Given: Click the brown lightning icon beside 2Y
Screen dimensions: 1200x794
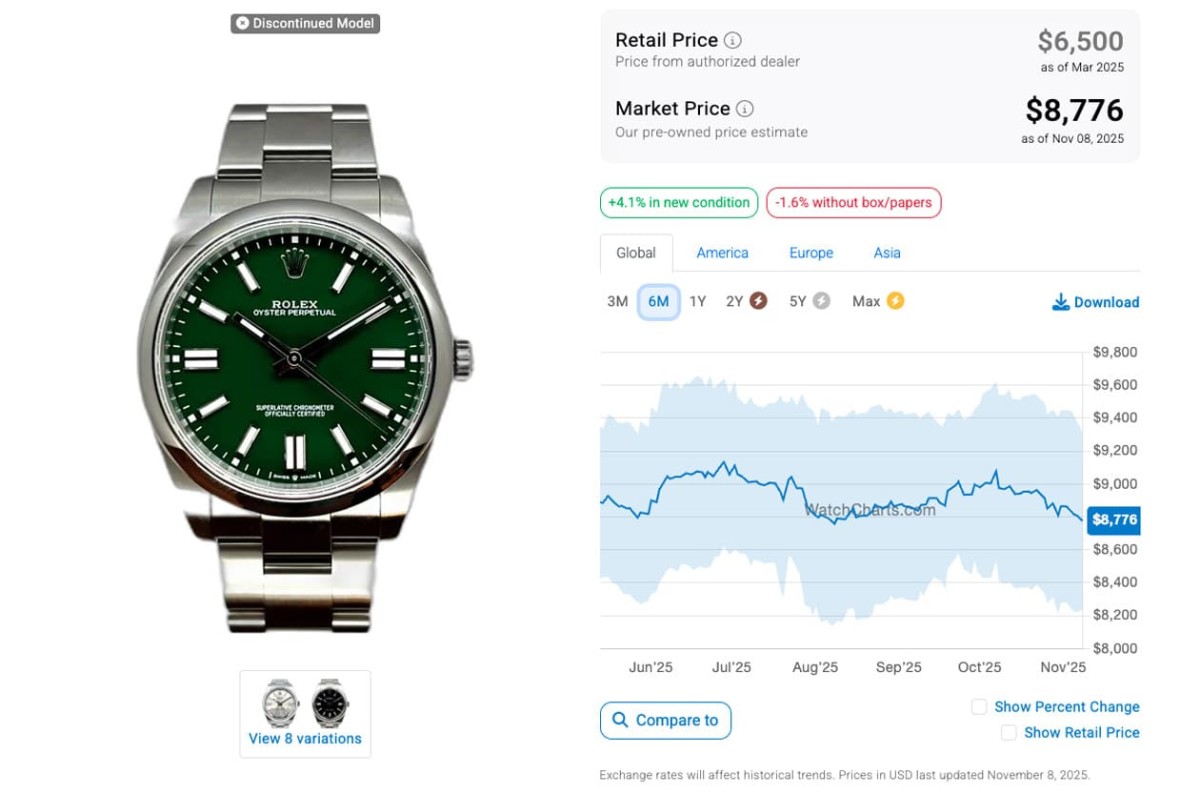Looking at the screenshot, I should (x=759, y=301).
